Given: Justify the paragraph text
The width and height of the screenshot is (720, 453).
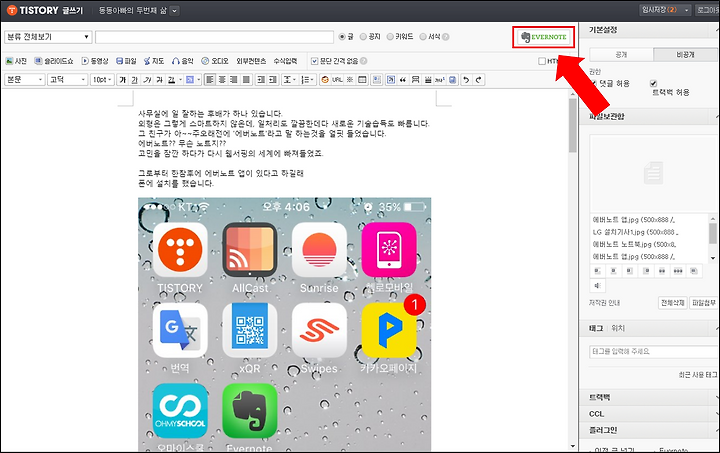Looking at the screenshot, I should pos(246,80).
